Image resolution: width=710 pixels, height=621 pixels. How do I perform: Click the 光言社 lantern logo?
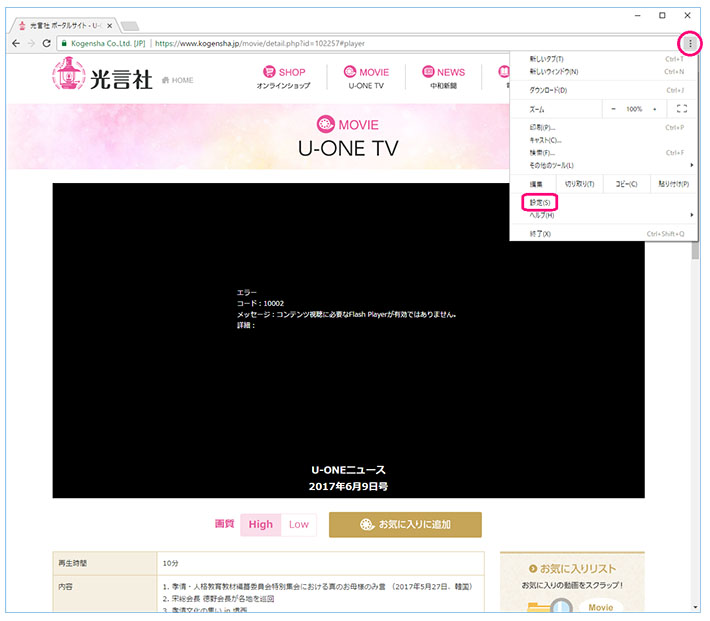(x=69, y=73)
